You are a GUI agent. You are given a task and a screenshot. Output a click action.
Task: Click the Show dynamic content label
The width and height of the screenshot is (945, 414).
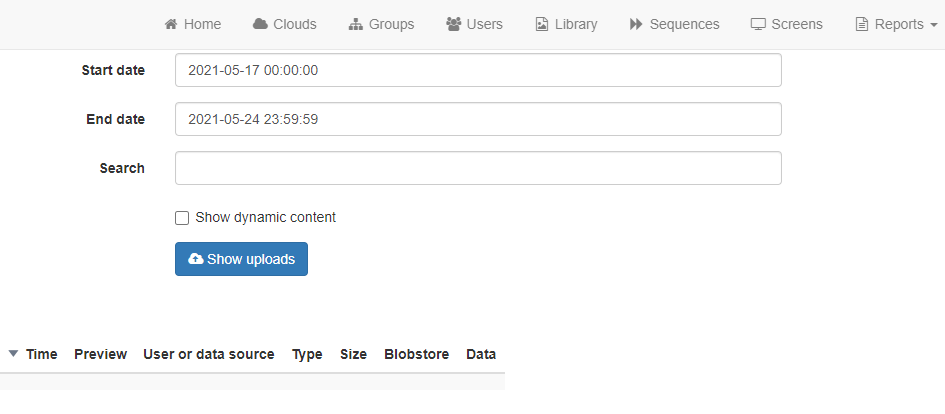(265, 218)
